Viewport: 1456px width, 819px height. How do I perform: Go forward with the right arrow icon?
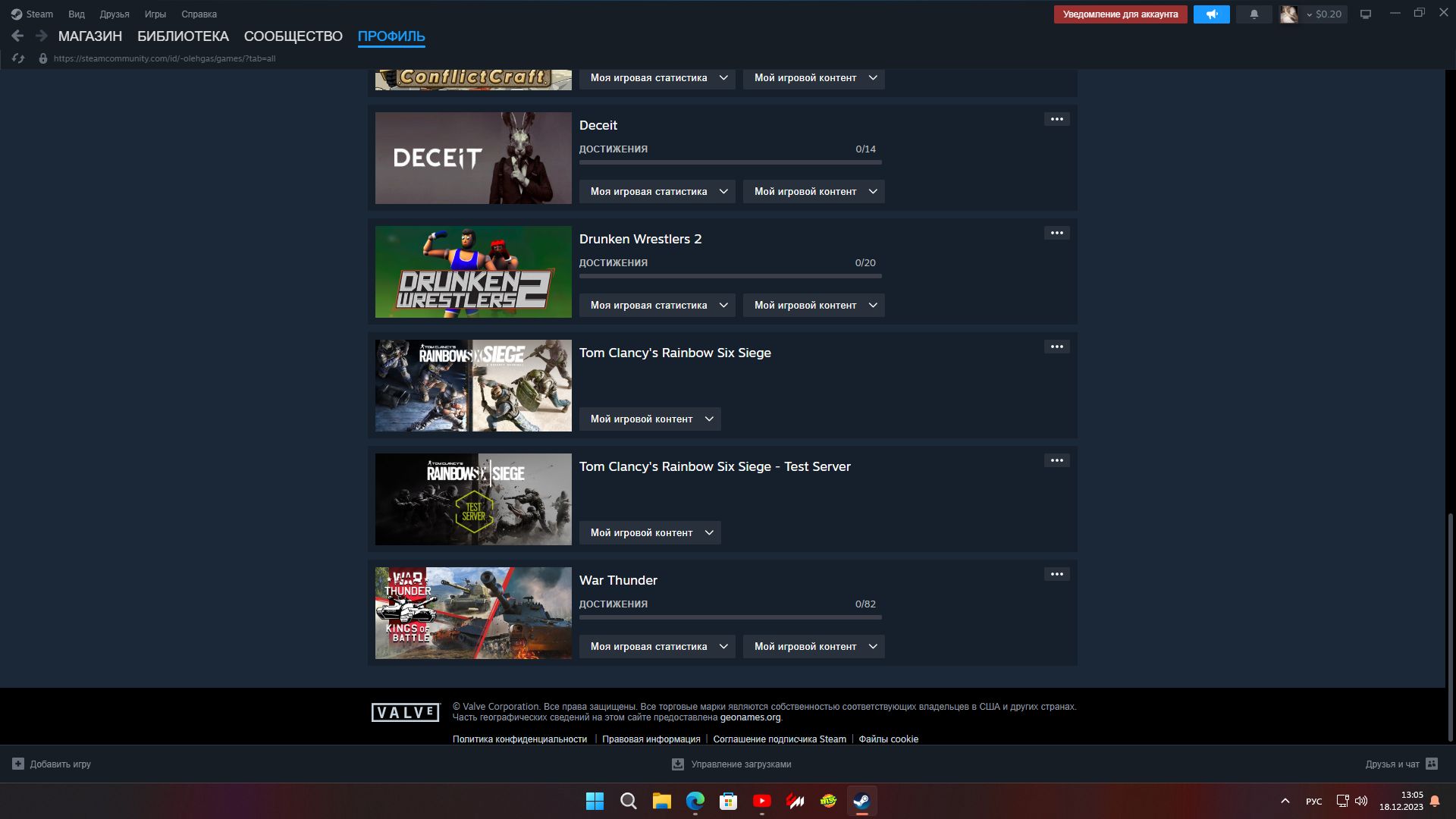pos(42,36)
